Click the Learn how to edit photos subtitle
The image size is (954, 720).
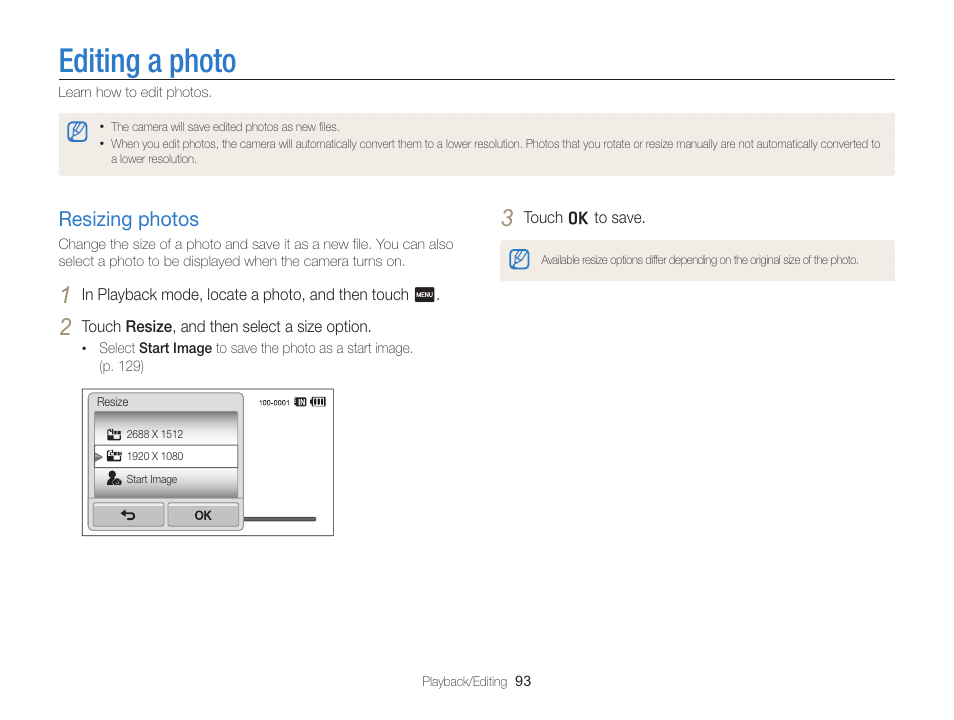click(135, 93)
